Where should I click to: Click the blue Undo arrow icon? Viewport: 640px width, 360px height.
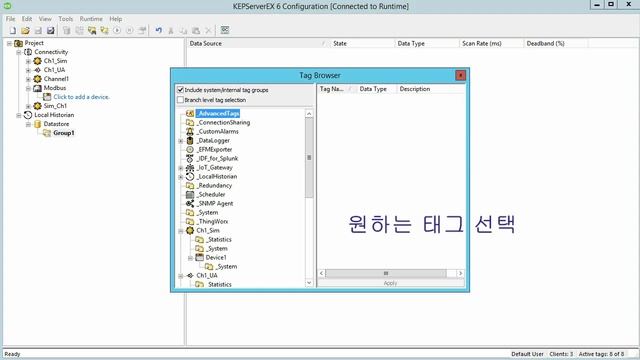[x=158, y=30]
